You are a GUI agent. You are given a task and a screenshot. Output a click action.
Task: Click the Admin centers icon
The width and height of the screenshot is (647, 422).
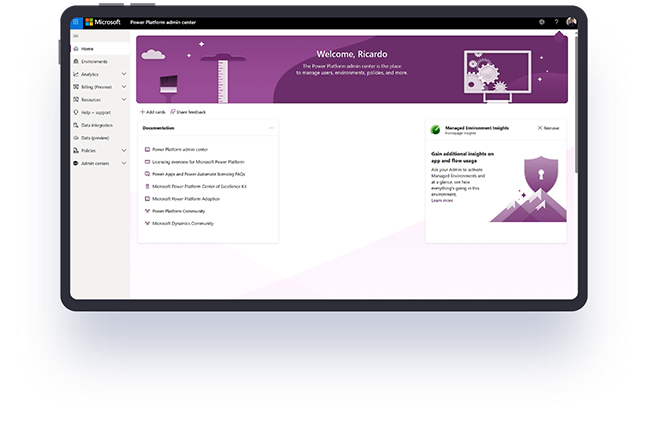(76, 163)
